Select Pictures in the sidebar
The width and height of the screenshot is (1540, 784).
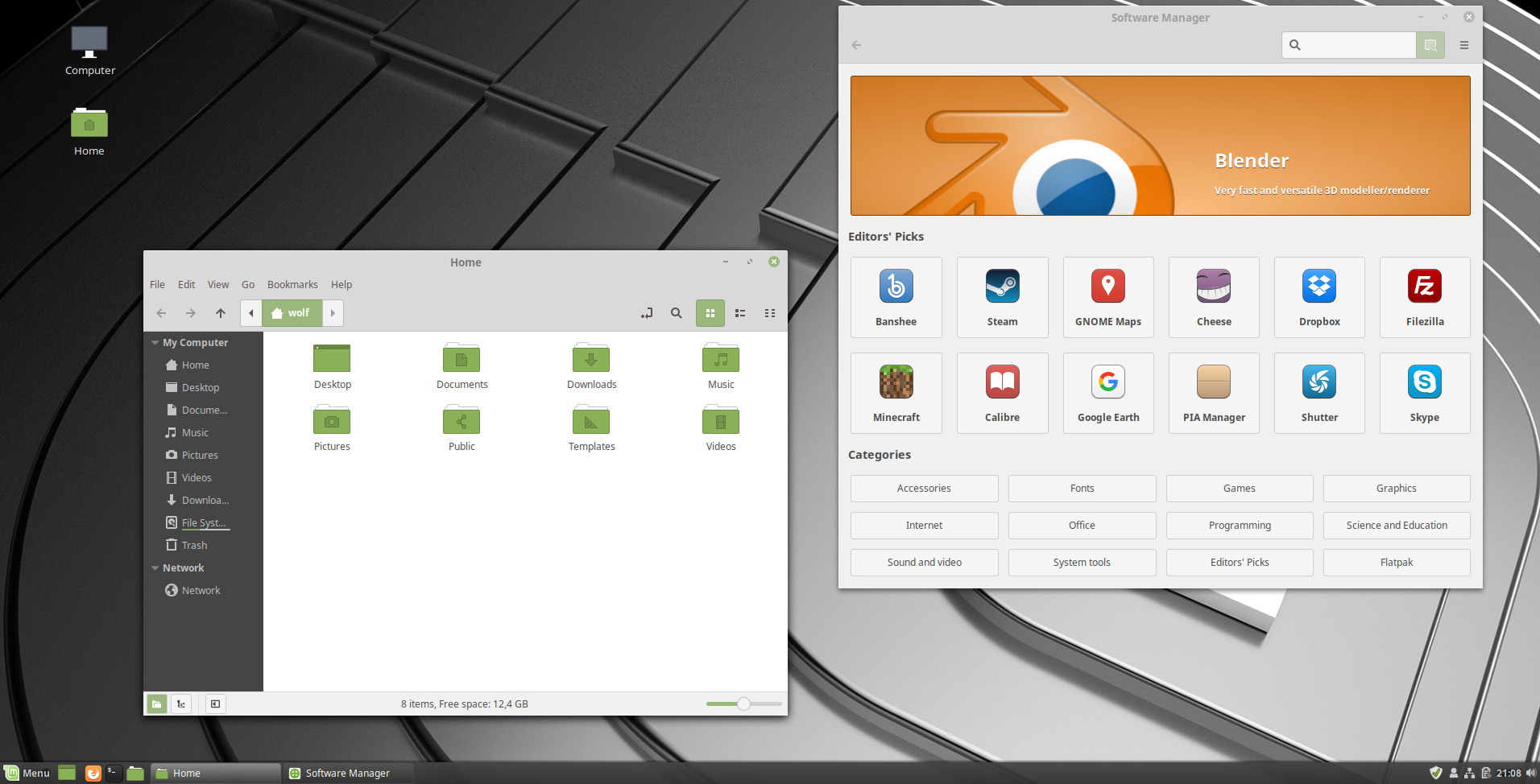(x=192, y=456)
